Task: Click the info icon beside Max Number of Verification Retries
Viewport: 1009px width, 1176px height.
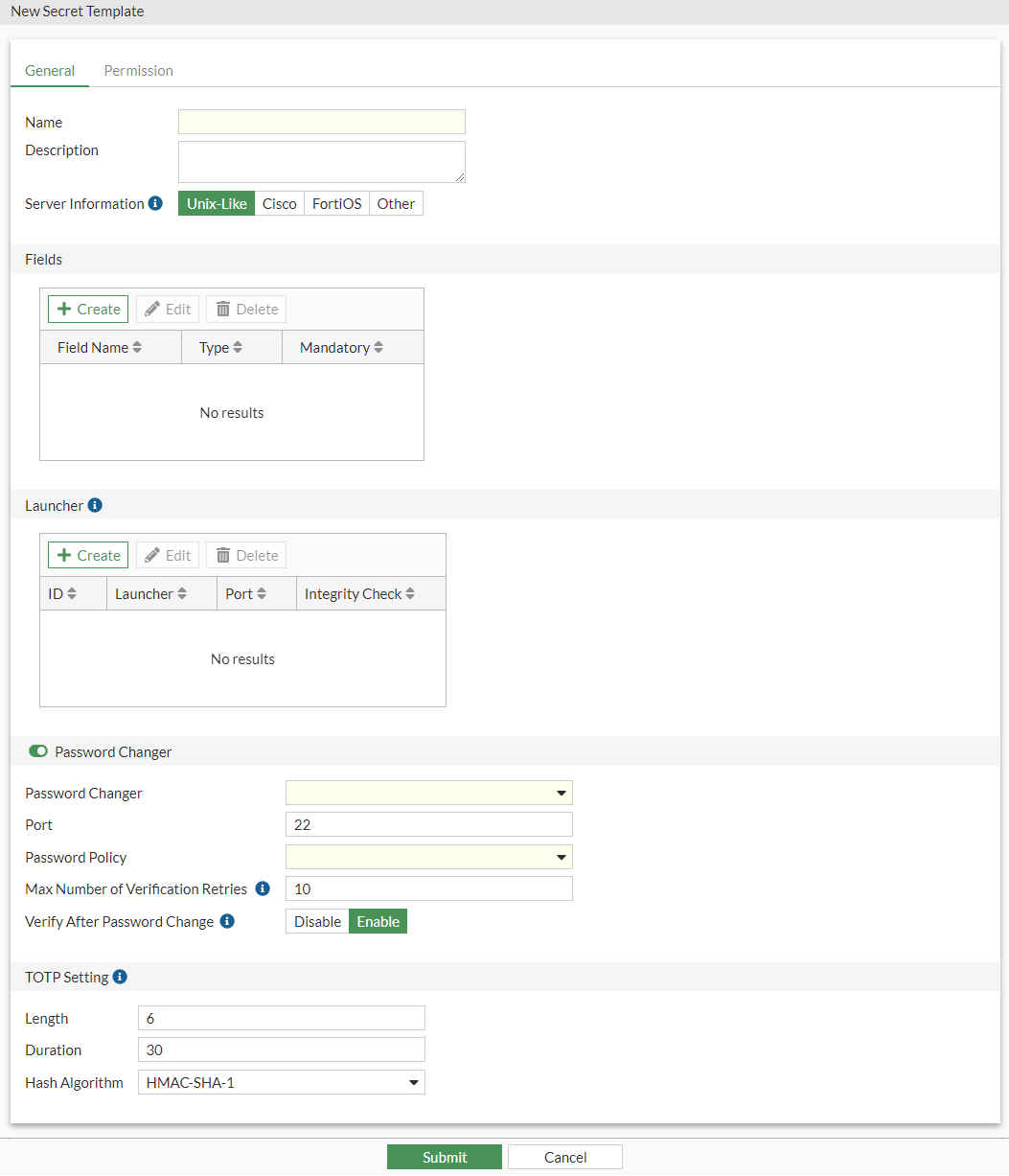Action: pyautogui.click(x=262, y=888)
